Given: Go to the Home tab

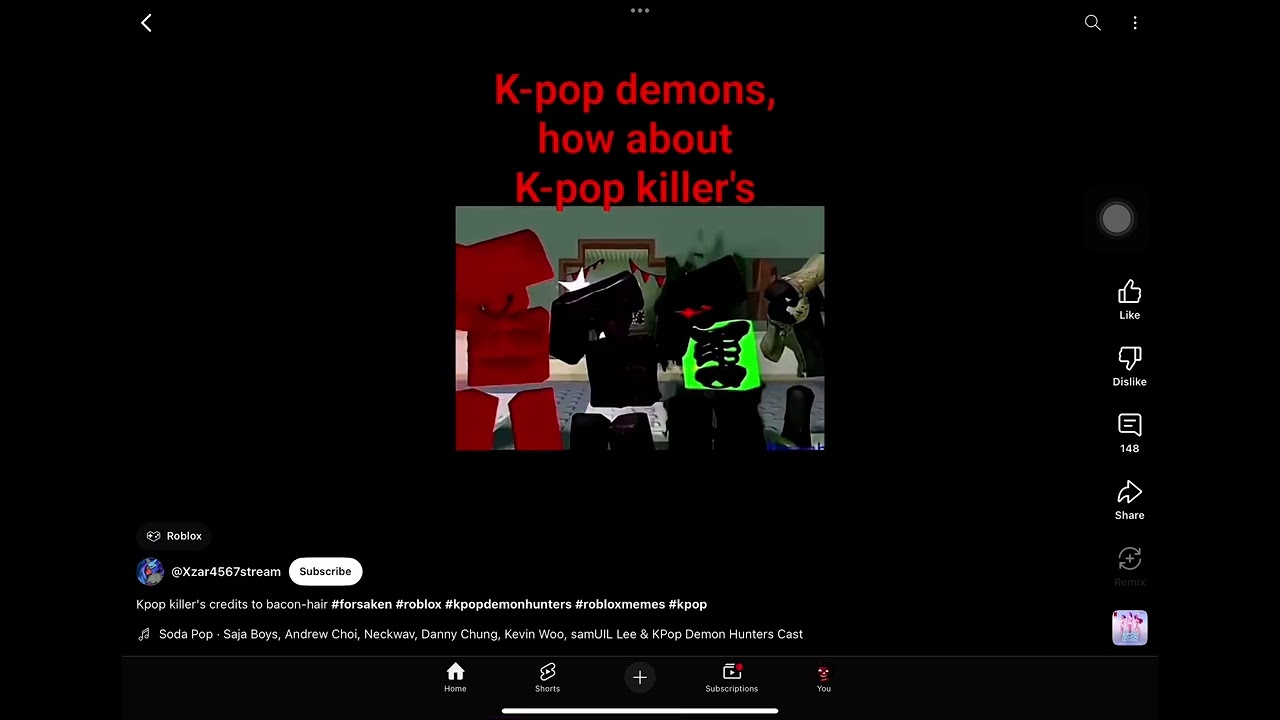Looking at the screenshot, I should tap(455, 677).
